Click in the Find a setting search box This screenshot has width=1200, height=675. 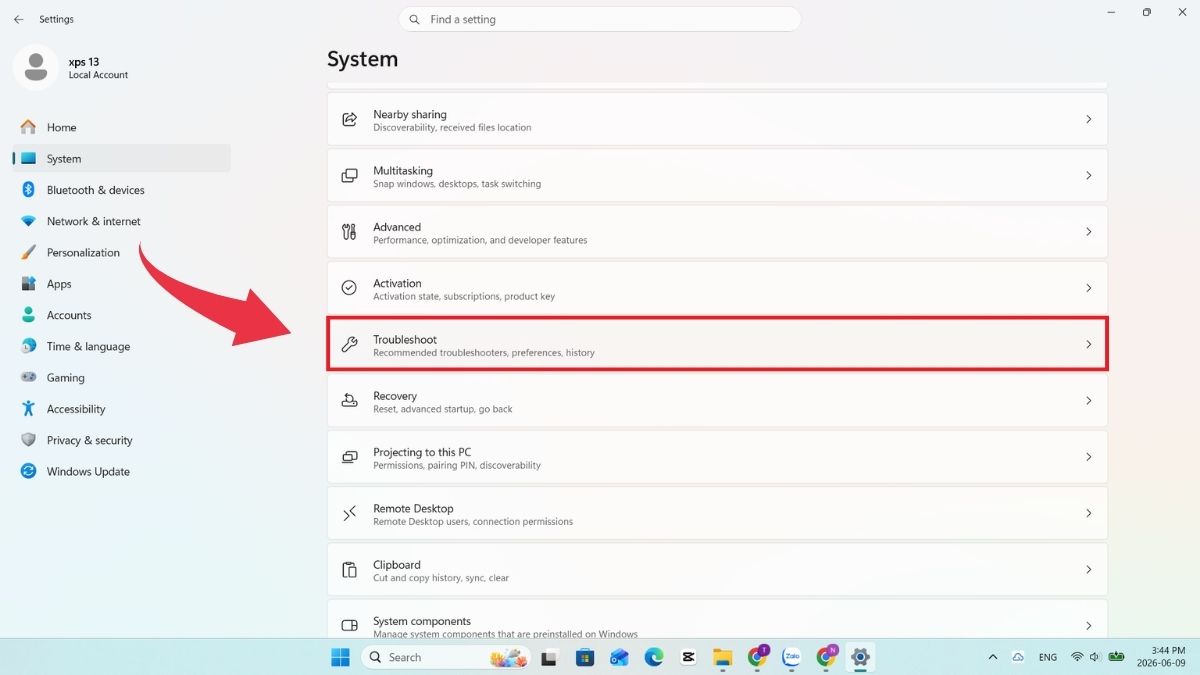coord(600,19)
